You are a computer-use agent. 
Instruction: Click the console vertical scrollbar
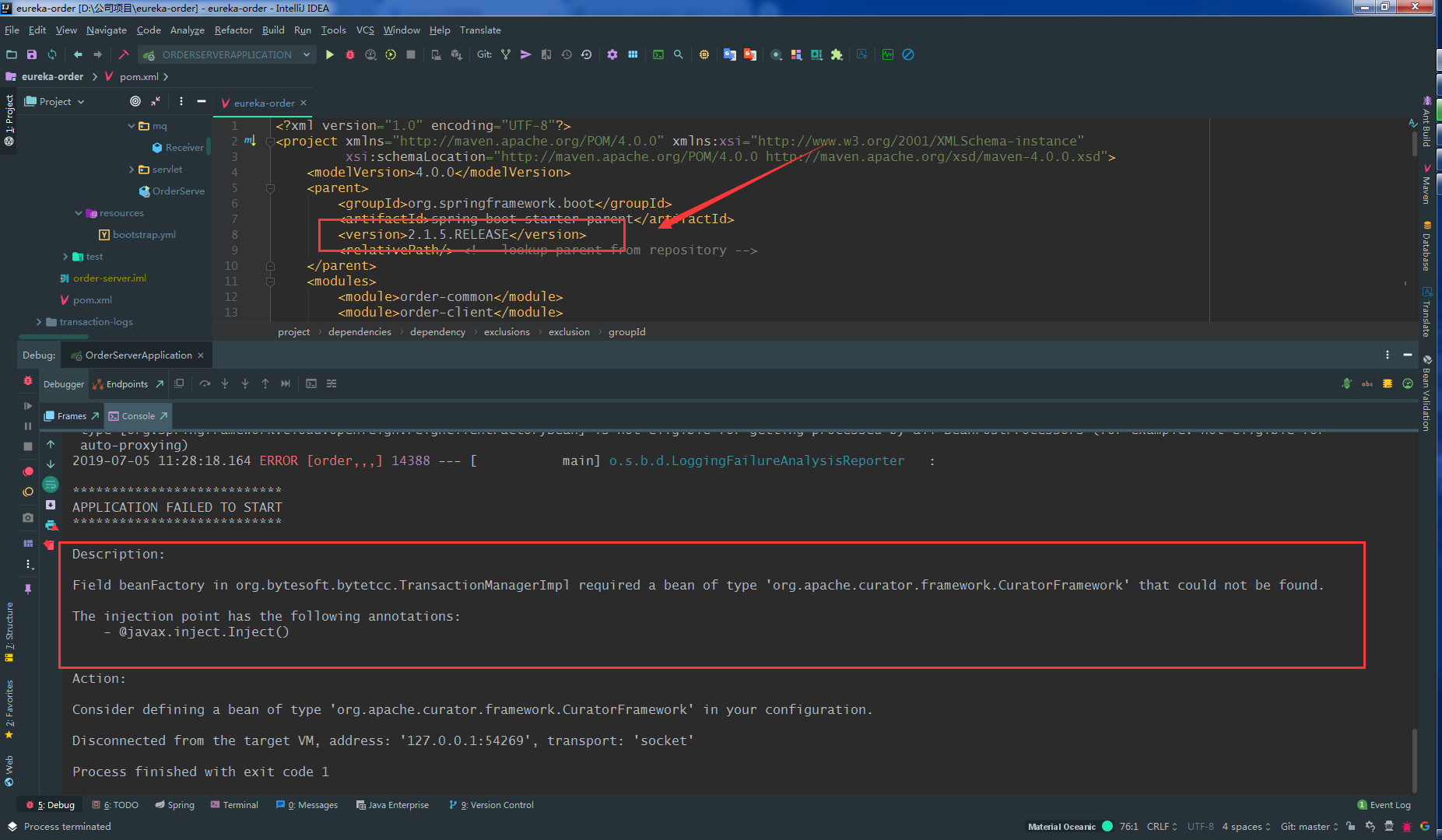click(x=1415, y=761)
